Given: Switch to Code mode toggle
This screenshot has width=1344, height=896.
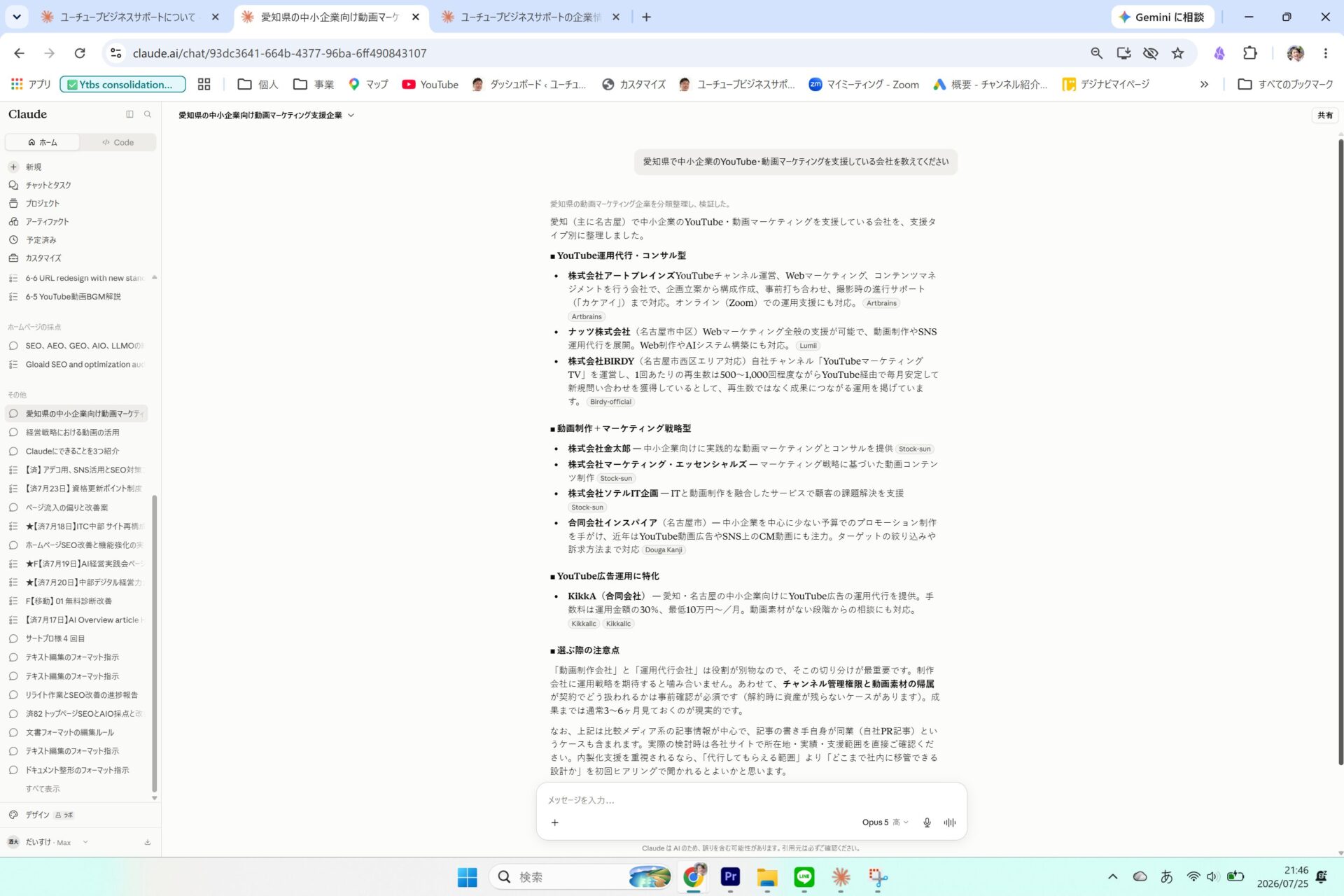Looking at the screenshot, I should [118, 142].
